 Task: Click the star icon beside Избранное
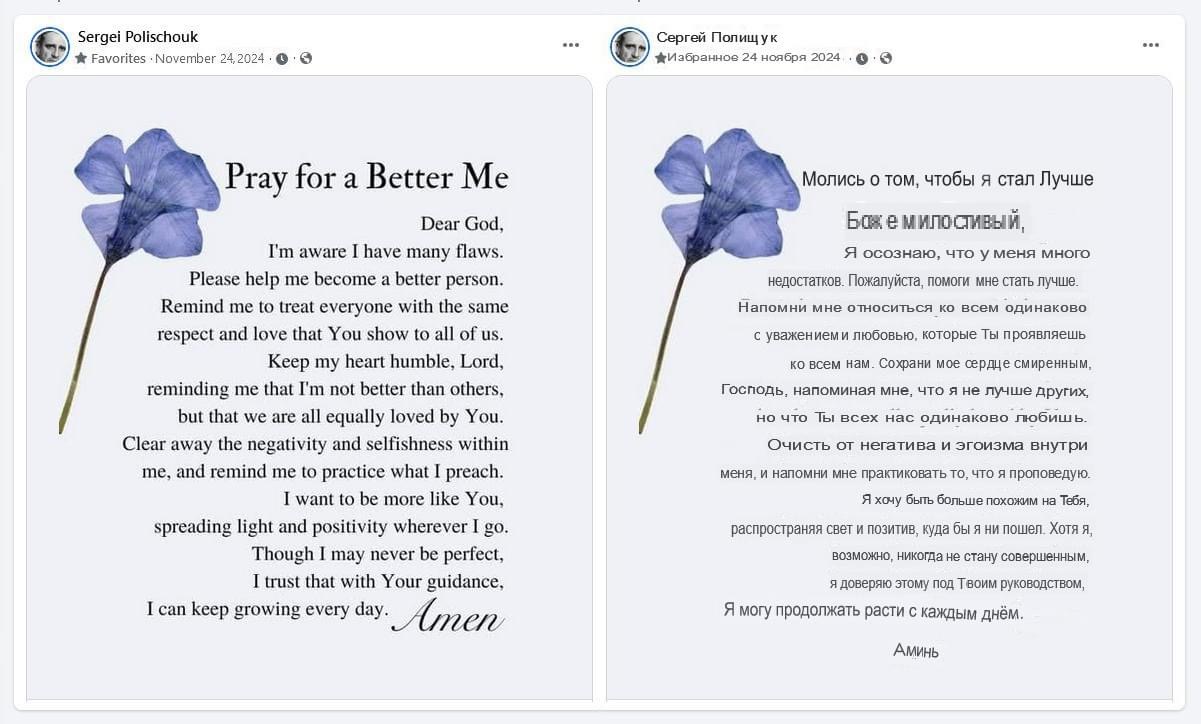coord(660,58)
